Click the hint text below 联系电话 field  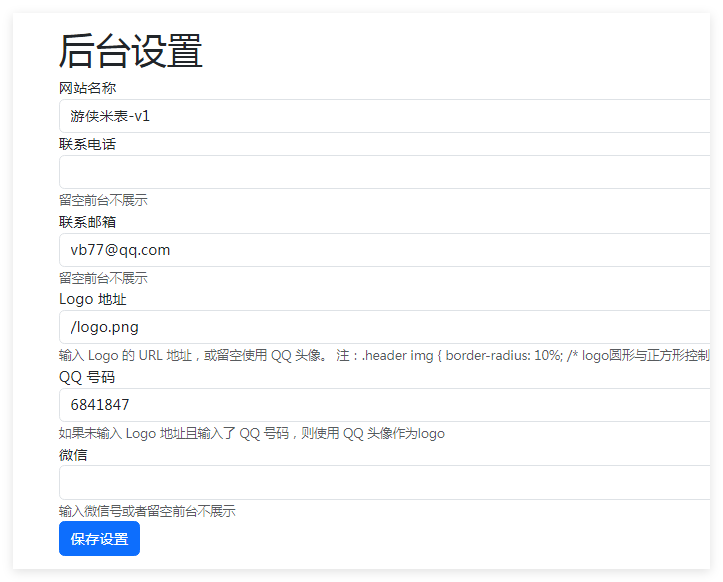pyautogui.click(x=103, y=200)
